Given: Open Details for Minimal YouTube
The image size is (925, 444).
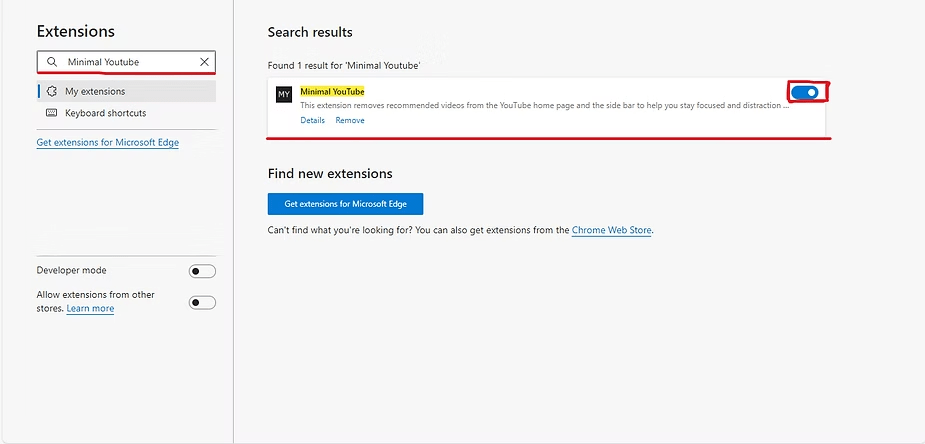Looking at the screenshot, I should [313, 120].
